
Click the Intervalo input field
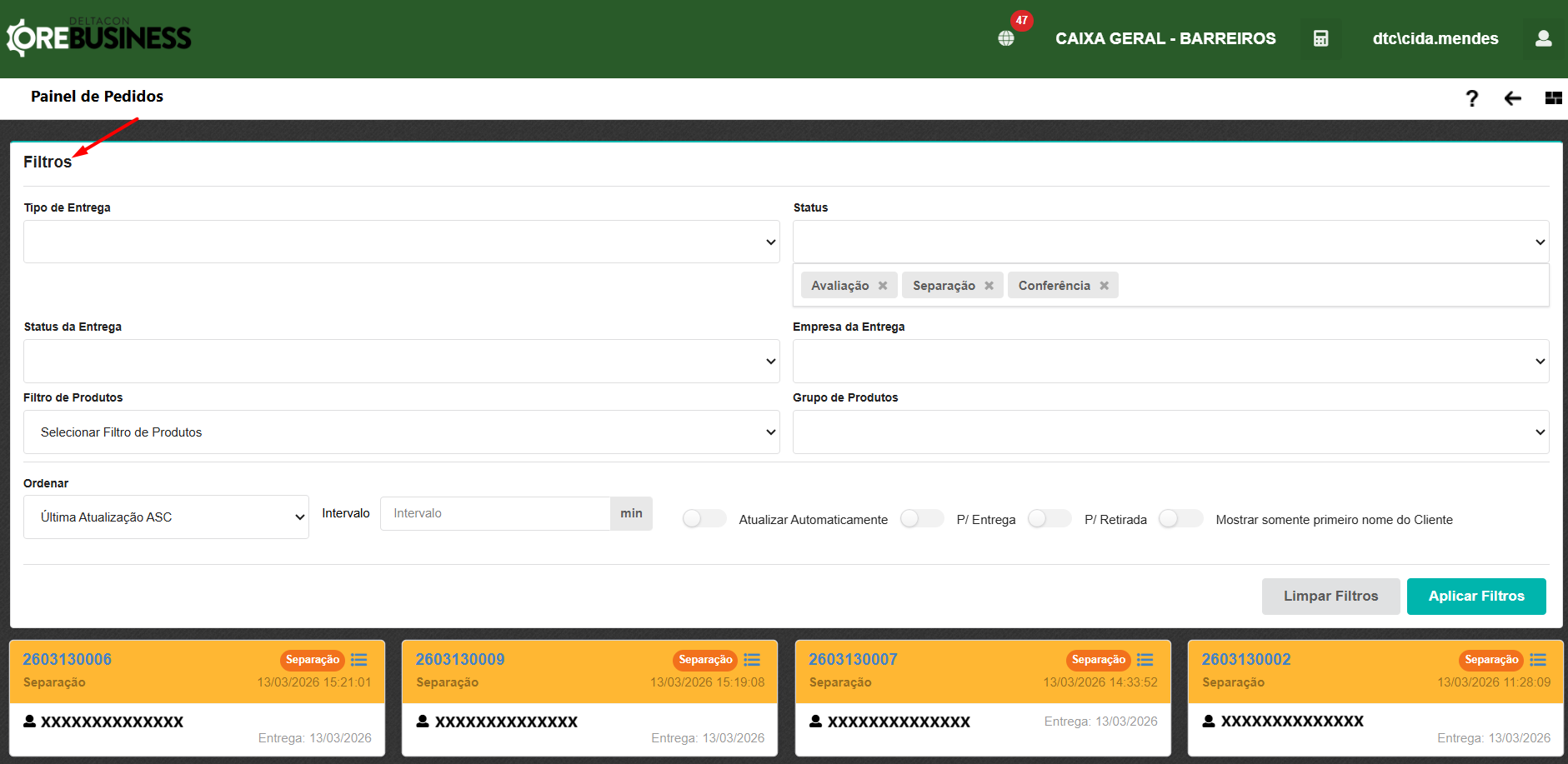click(495, 513)
